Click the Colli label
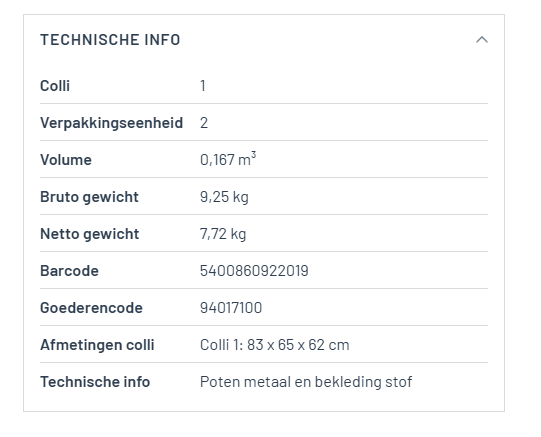 click(x=55, y=86)
